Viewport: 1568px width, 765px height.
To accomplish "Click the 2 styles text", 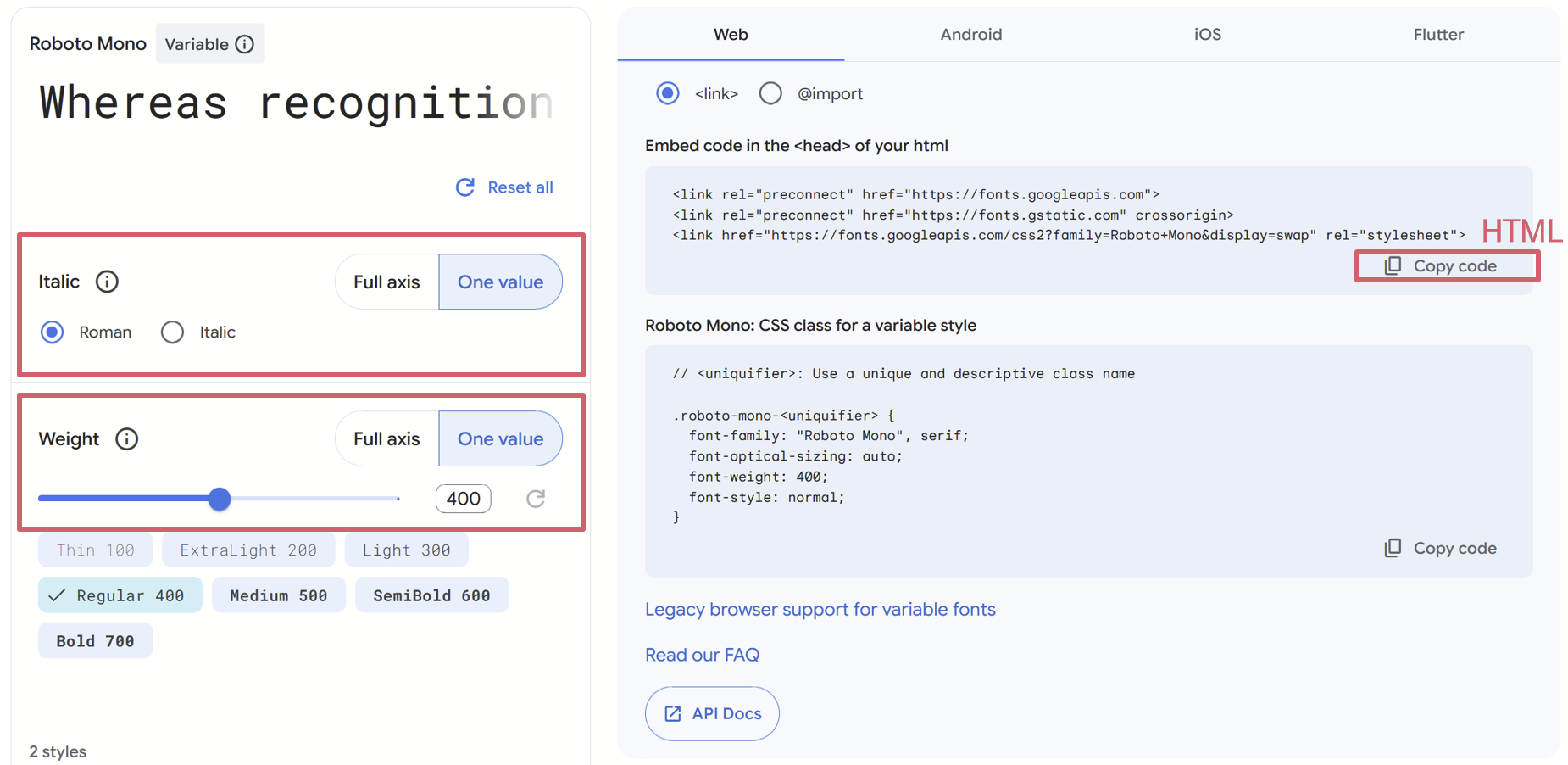I will (x=58, y=752).
